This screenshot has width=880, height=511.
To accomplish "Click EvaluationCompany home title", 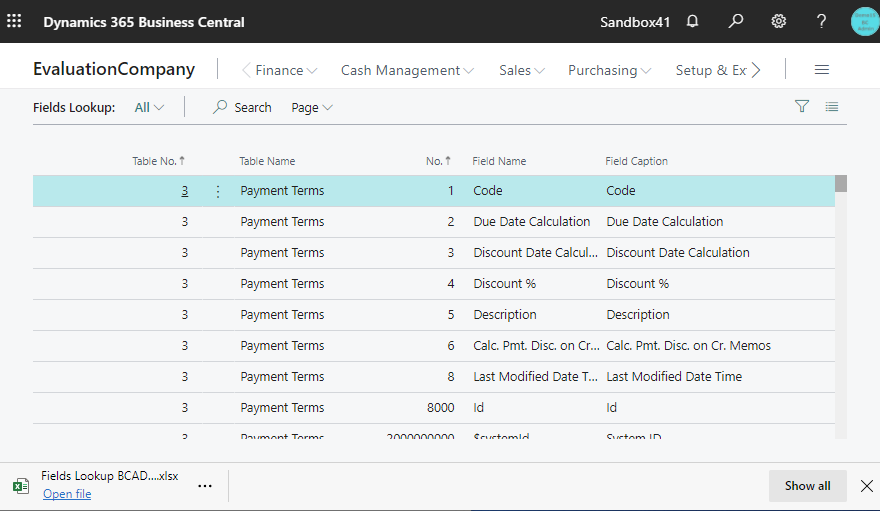I will tap(114, 69).
